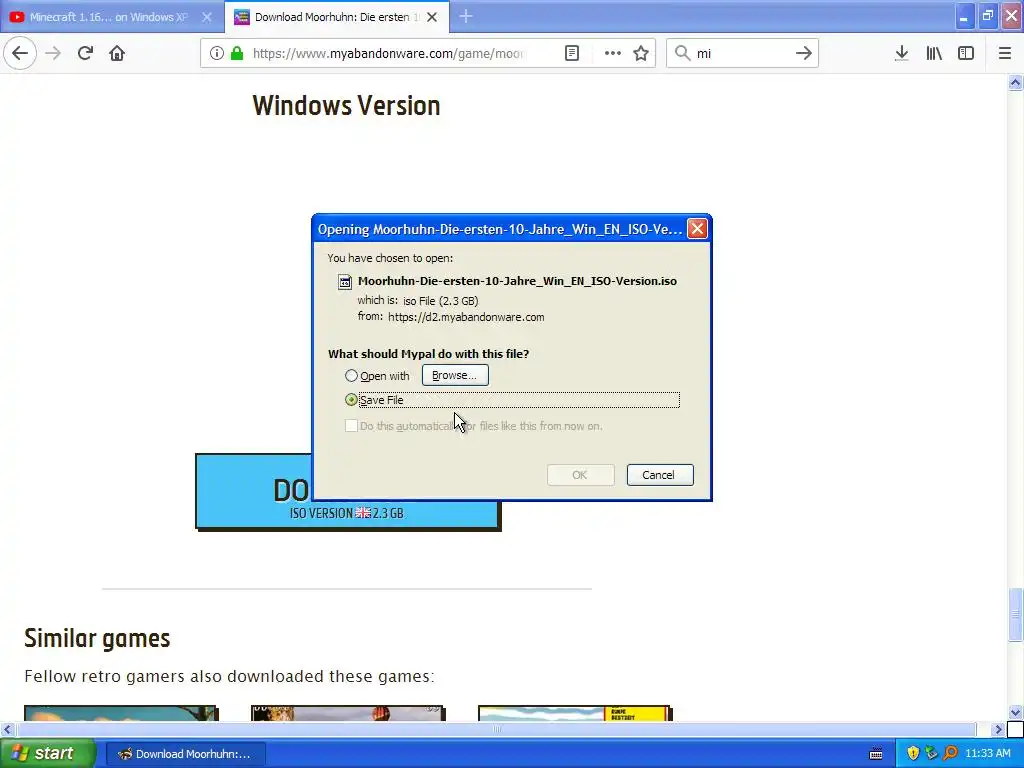Click the search box containing 'mi'
Viewport: 1024px width, 768px height.
coord(742,53)
